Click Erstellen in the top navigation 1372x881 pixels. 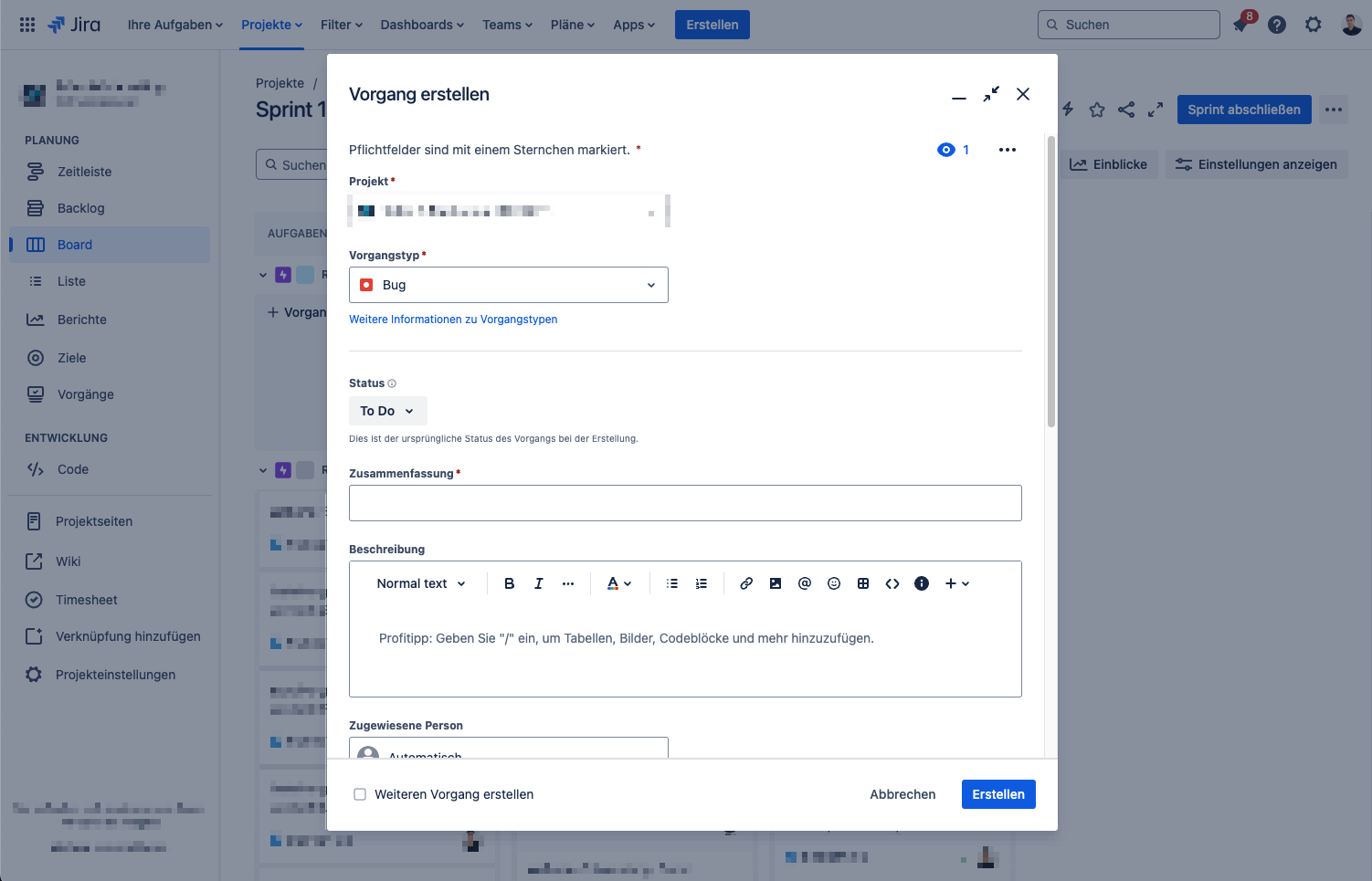tap(712, 25)
